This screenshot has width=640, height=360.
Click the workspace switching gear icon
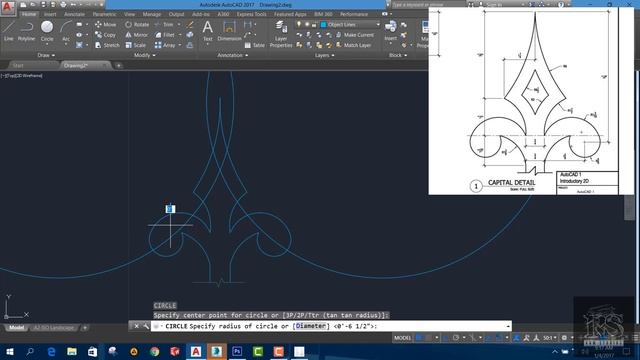click(564, 338)
